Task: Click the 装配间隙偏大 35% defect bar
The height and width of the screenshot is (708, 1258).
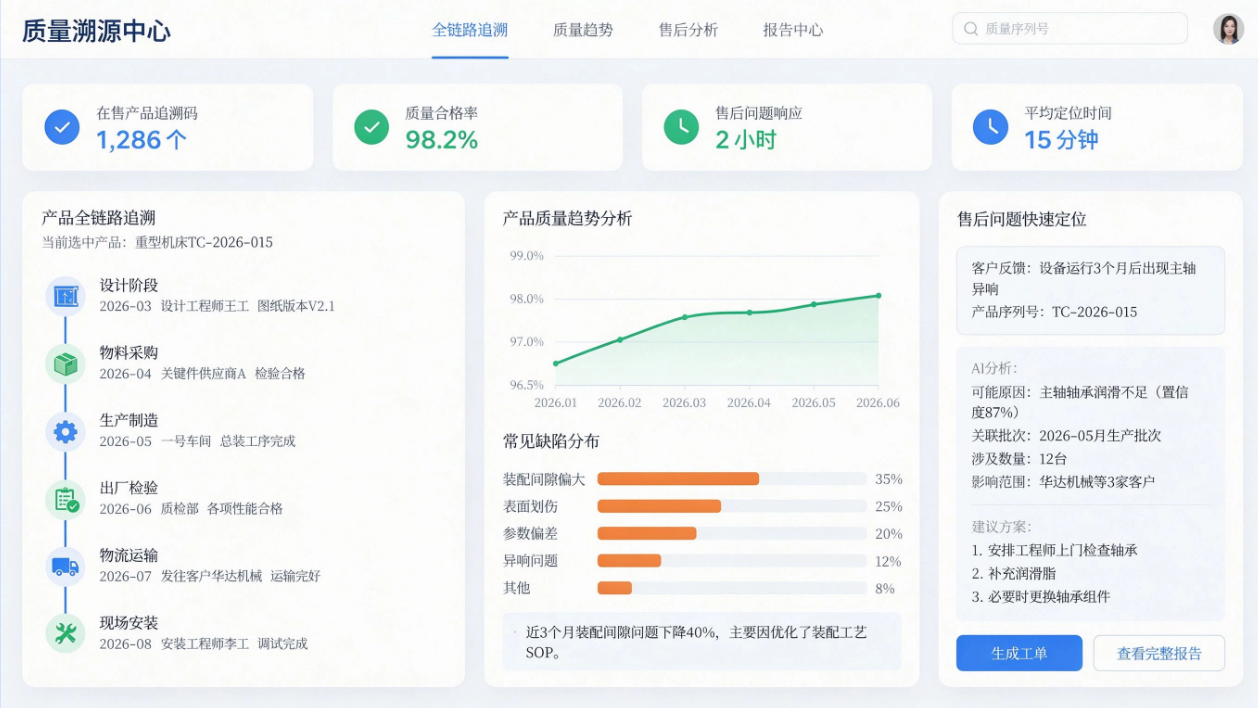Action: [678, 479]
